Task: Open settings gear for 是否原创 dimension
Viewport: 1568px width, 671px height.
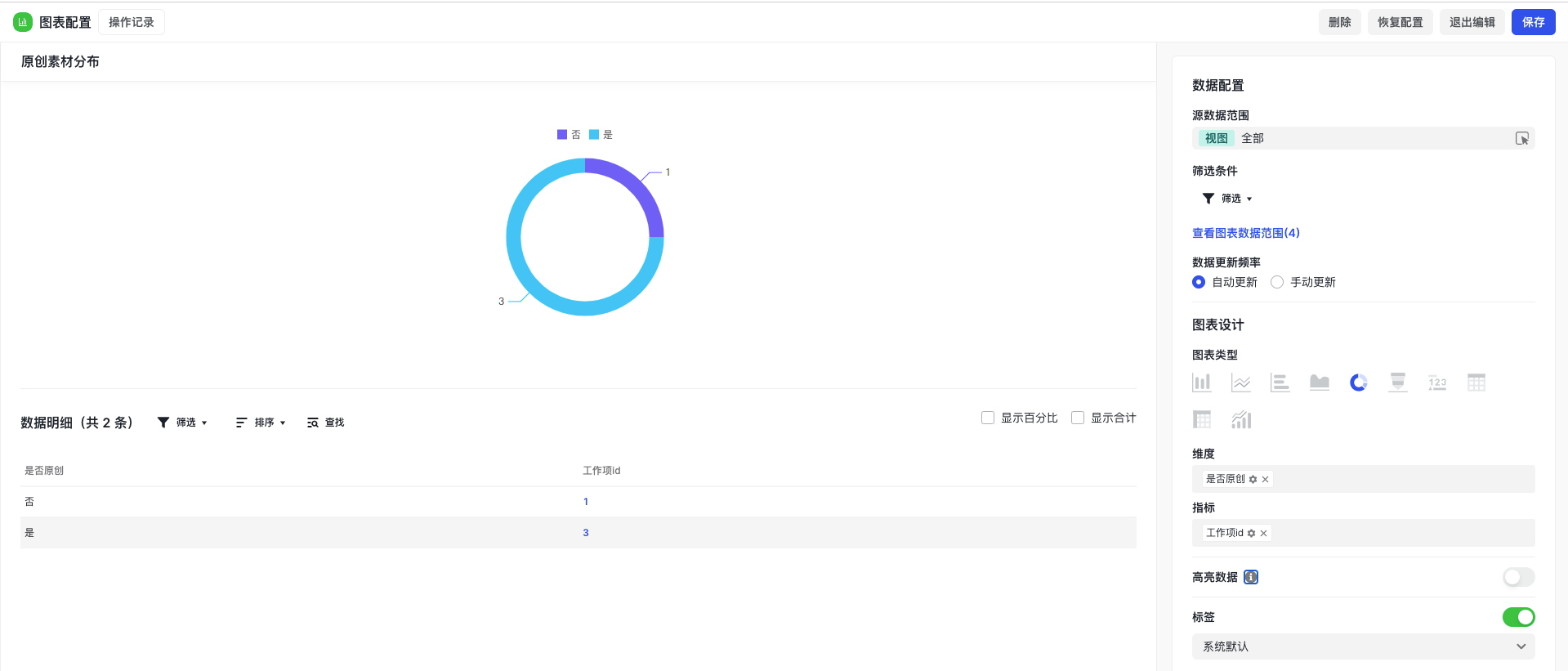Action: pyautogui.click(x=1253, y=480)
